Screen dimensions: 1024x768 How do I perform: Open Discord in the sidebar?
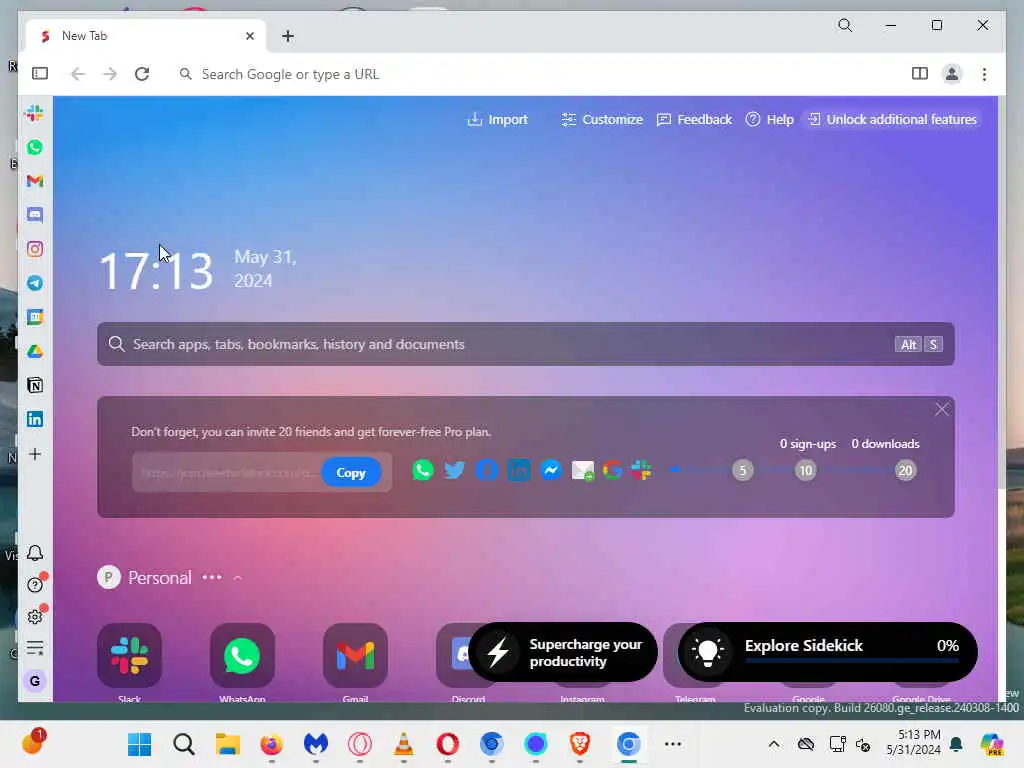click(35, 215)
